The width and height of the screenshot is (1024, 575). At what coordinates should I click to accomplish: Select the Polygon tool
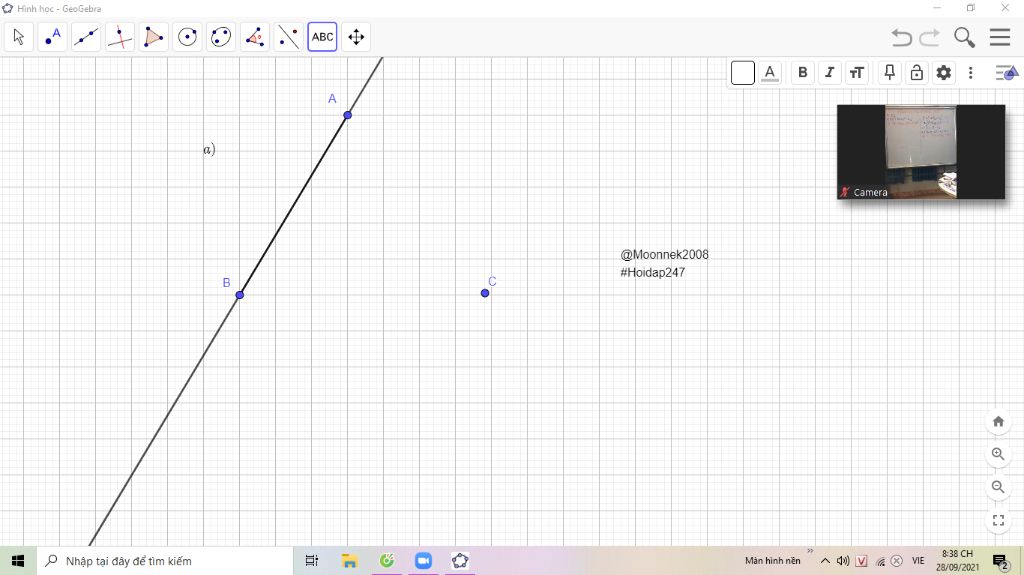coord(153,37)
